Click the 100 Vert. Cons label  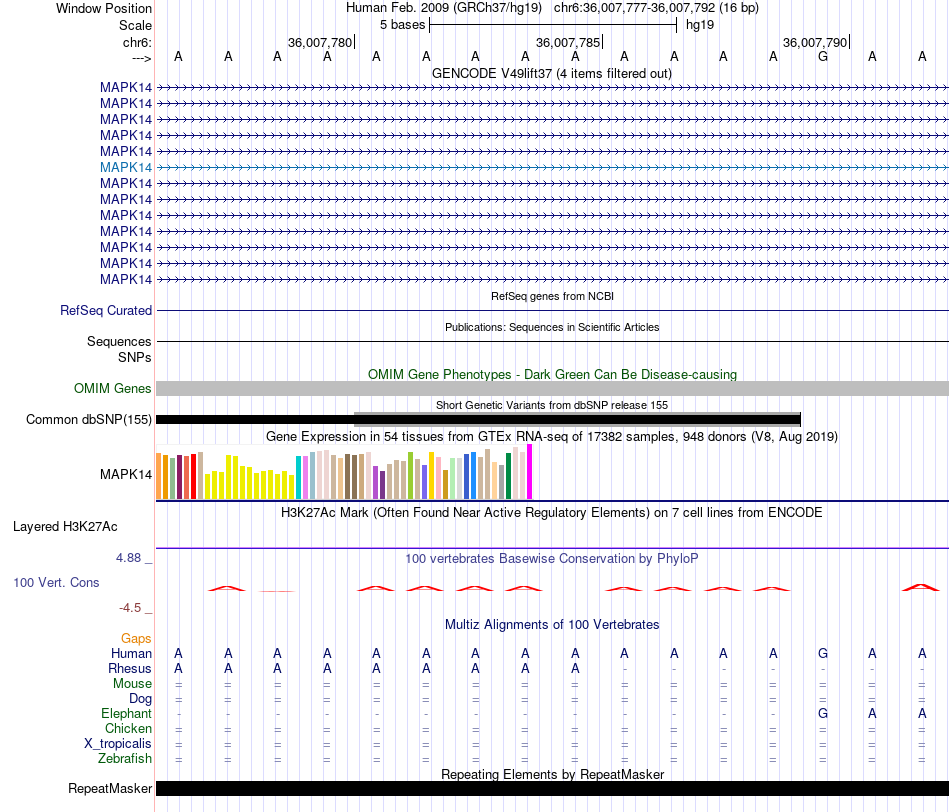56,582
